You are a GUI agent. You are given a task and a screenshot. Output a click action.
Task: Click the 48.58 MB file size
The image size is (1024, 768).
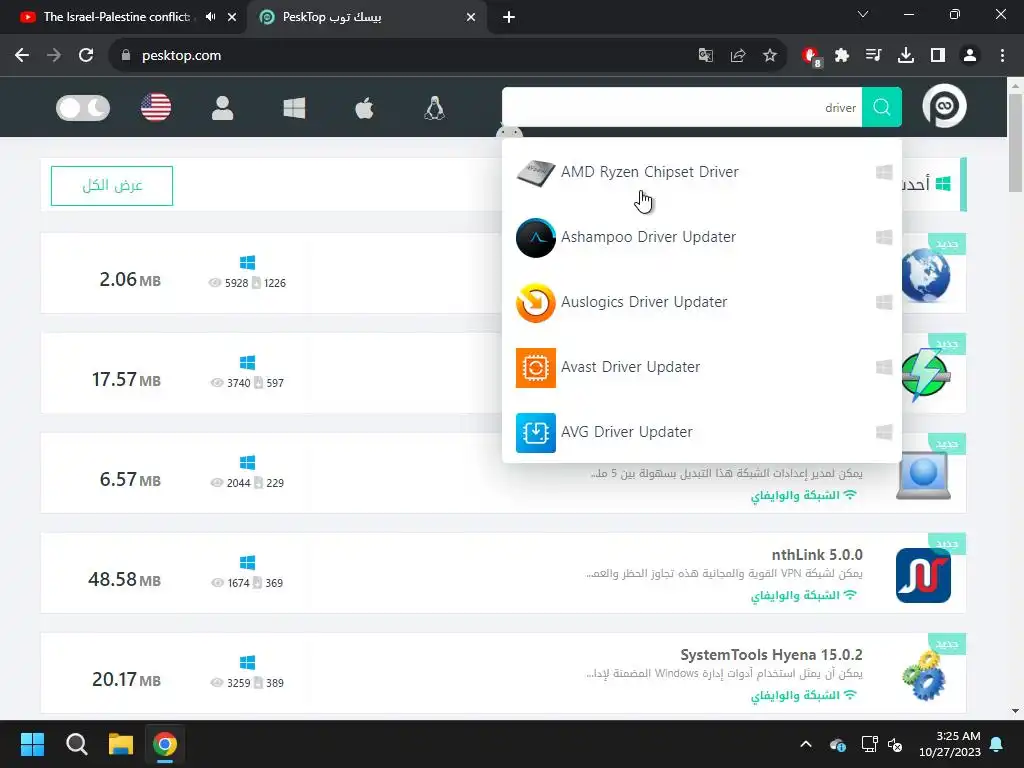click(x=124, y=579)
